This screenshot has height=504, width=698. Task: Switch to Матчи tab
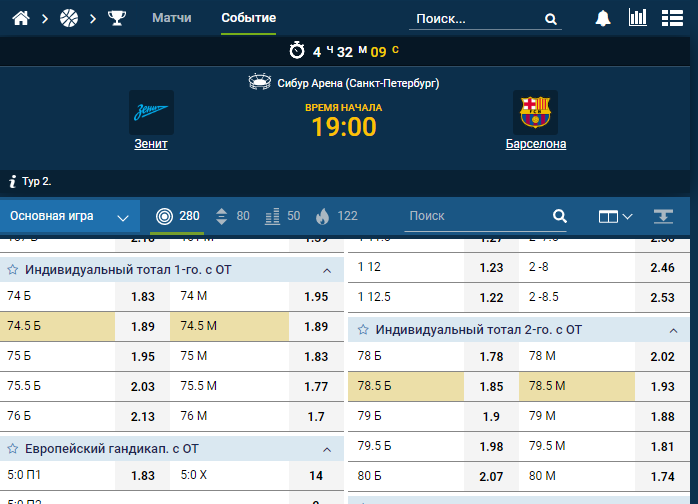coord(171,18)
